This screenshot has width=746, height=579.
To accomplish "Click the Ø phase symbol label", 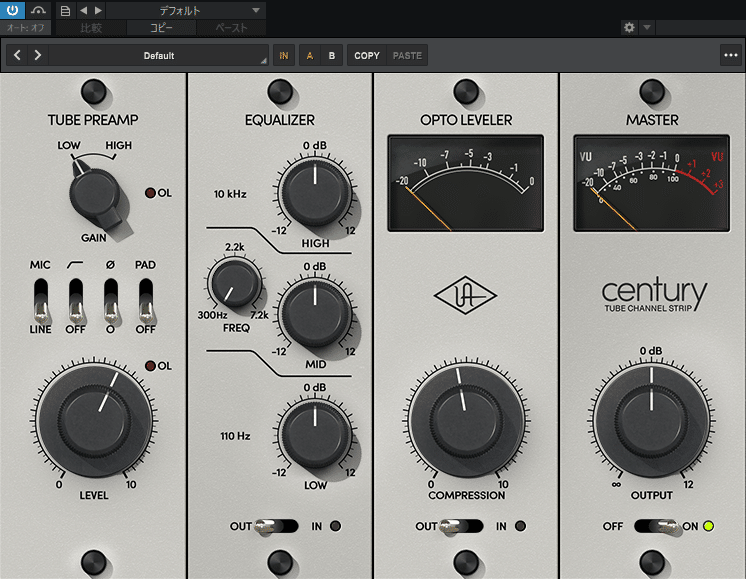I will [x=110, y=265].
